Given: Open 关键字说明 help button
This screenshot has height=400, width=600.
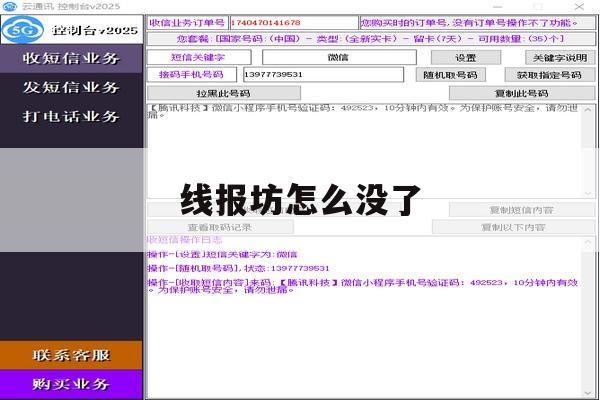Looking at the screenshot, I should tap(560, 58).
